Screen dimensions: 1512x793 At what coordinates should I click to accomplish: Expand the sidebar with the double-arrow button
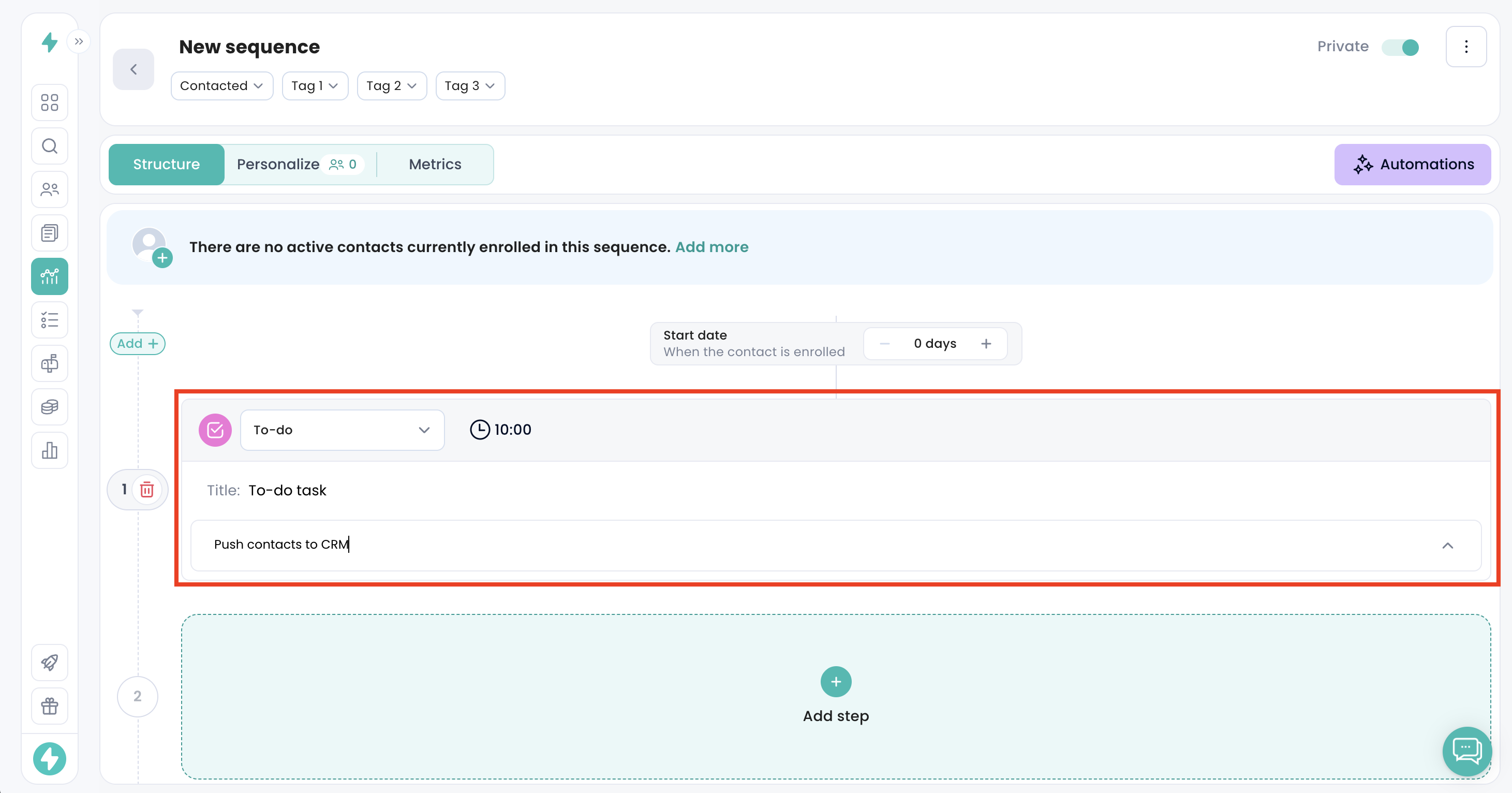(79, 42)
